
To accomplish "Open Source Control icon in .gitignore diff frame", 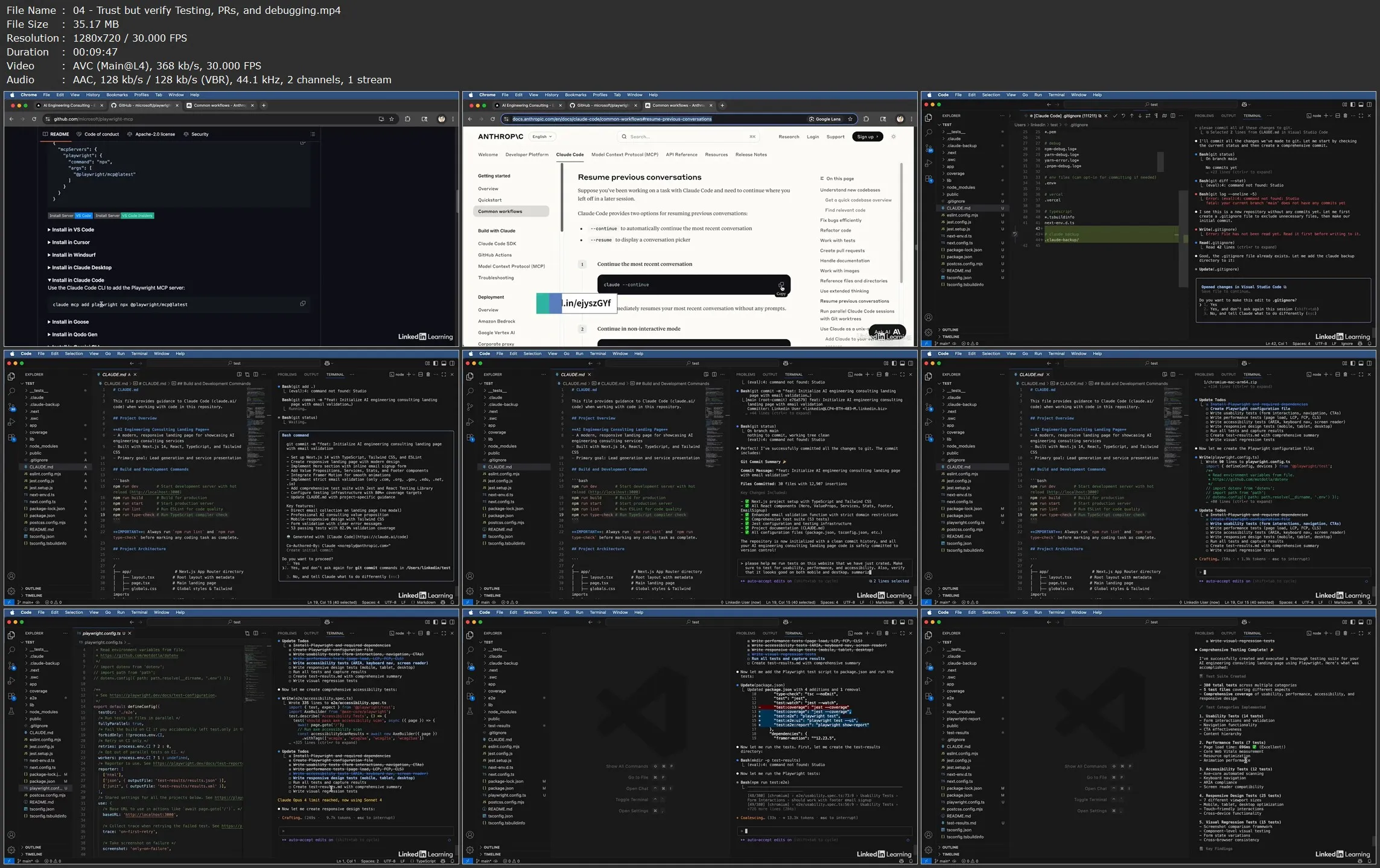I will pyautogui.click(x=928, y=147).
